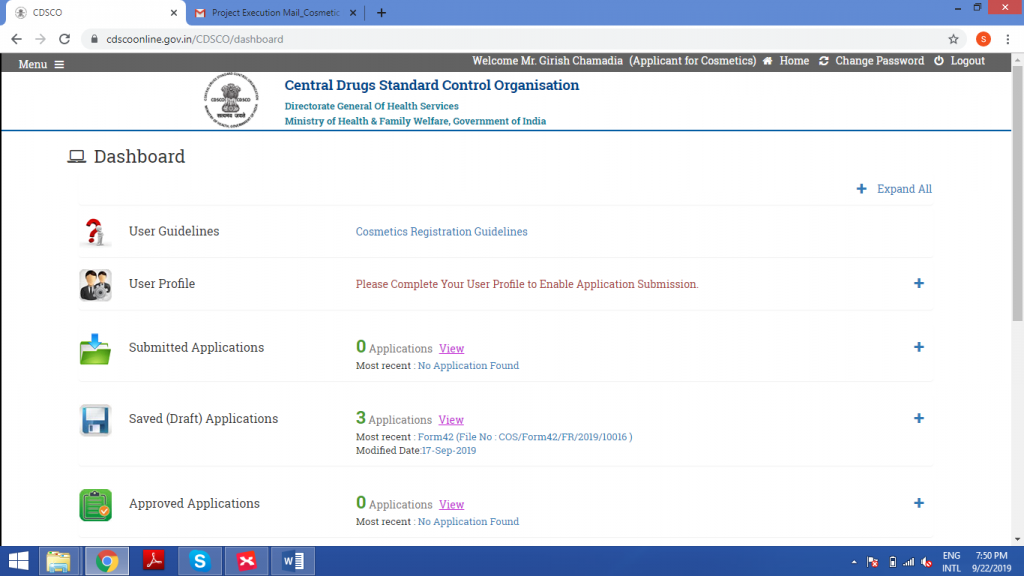View Saved (Draft) Applications list
This screenshot has width=1024, height=576.
(451, 420)
